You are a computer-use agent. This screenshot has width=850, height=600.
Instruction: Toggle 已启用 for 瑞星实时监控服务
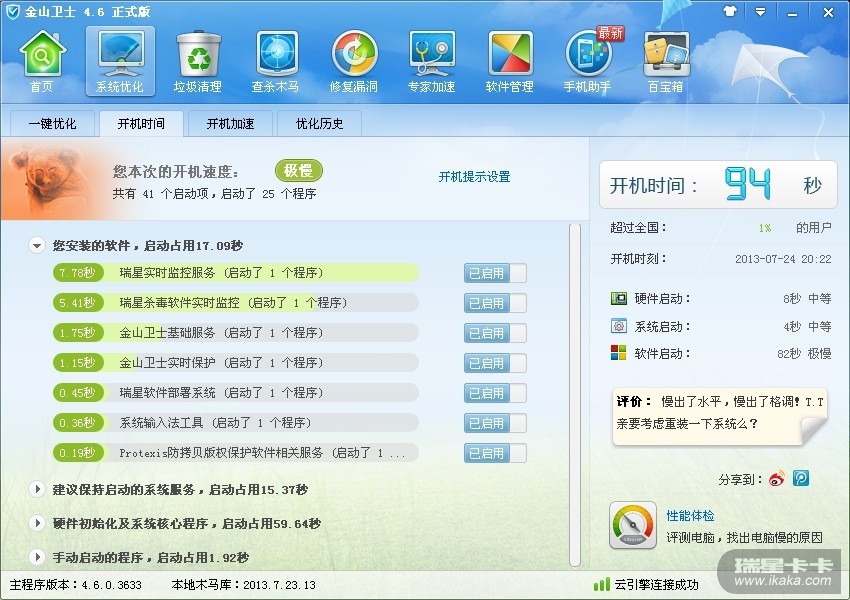pyautogui.click(x=495, y=273)
